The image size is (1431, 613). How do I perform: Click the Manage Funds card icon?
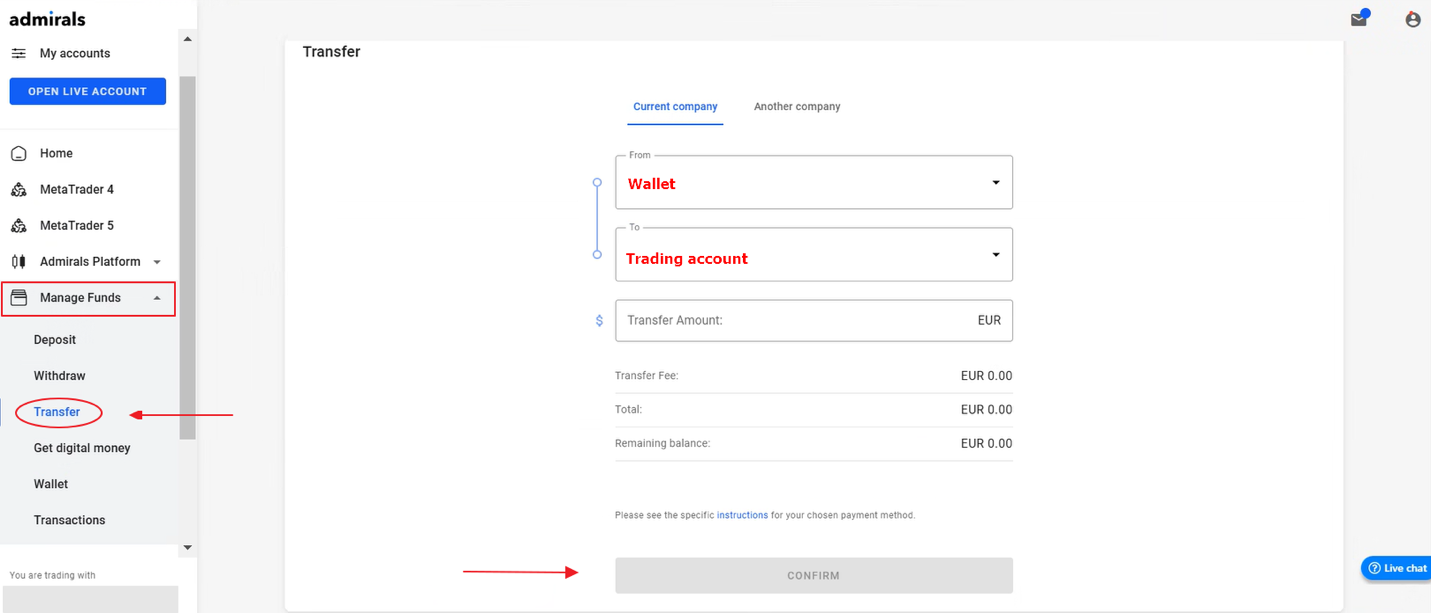(x=18, y=297)
